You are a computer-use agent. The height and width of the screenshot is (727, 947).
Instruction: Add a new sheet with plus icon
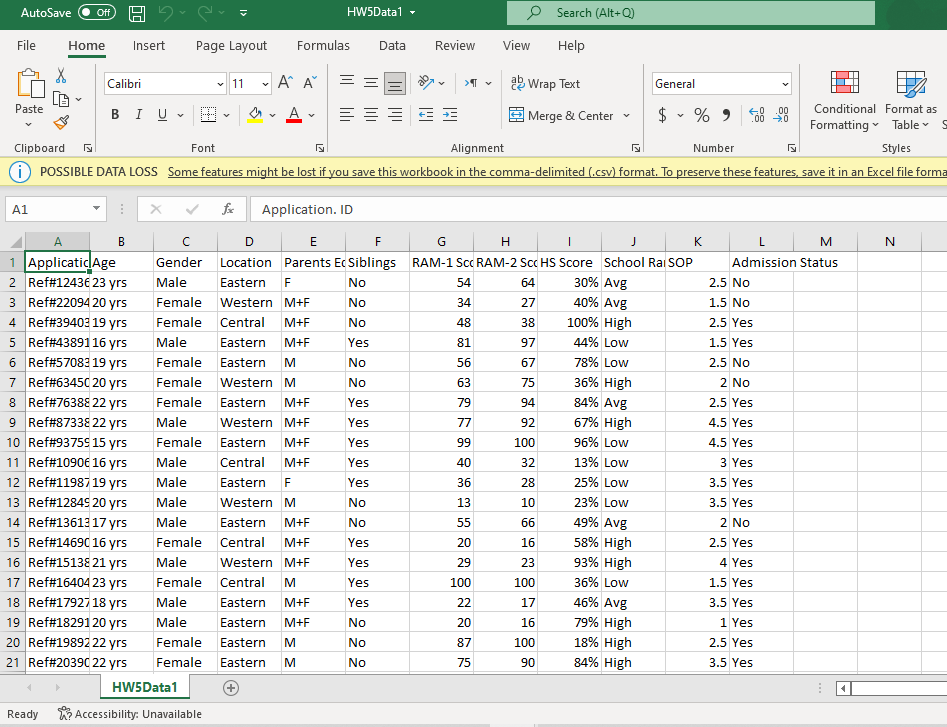231,688
